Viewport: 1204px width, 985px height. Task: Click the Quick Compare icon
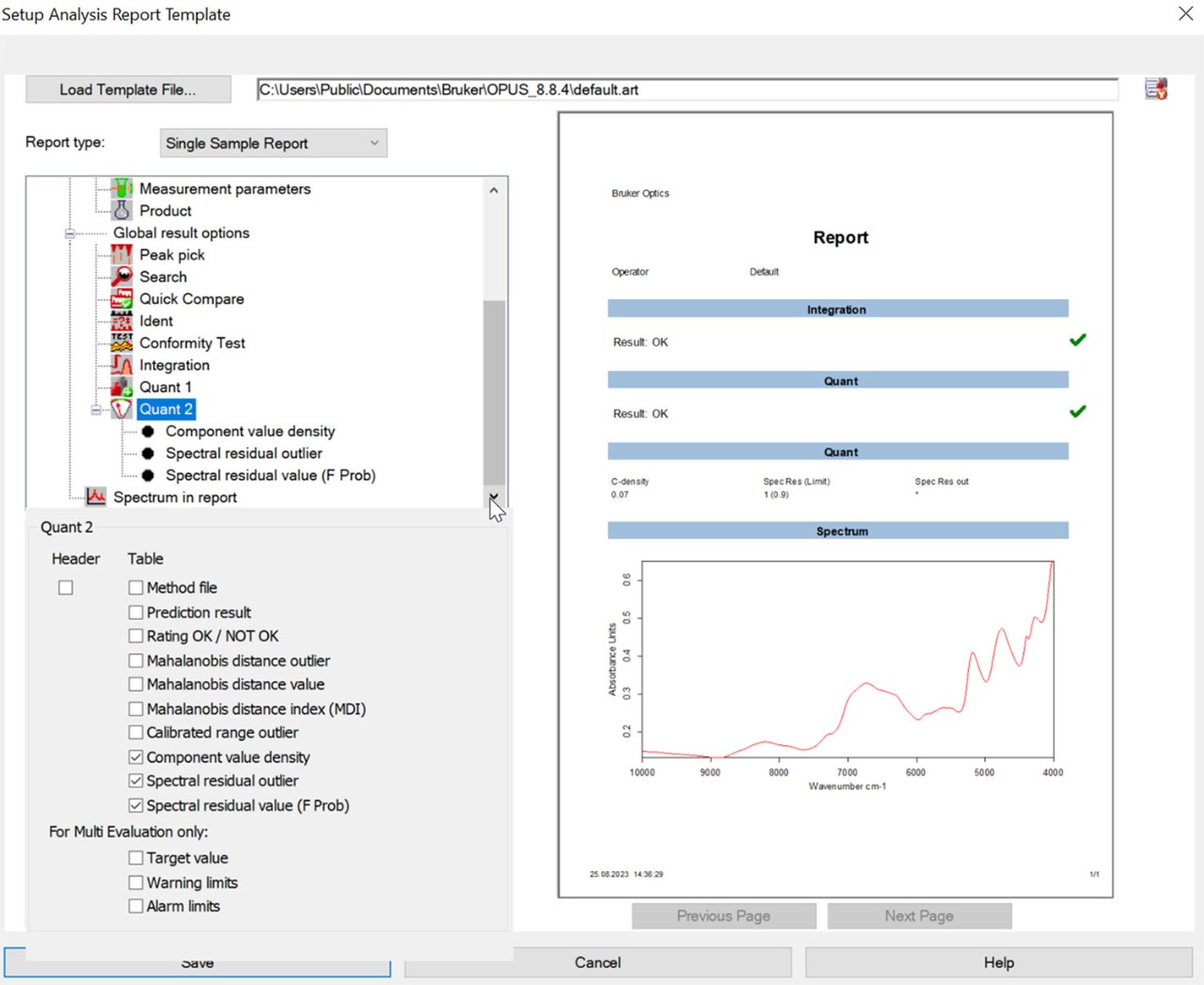click(121, 299)
